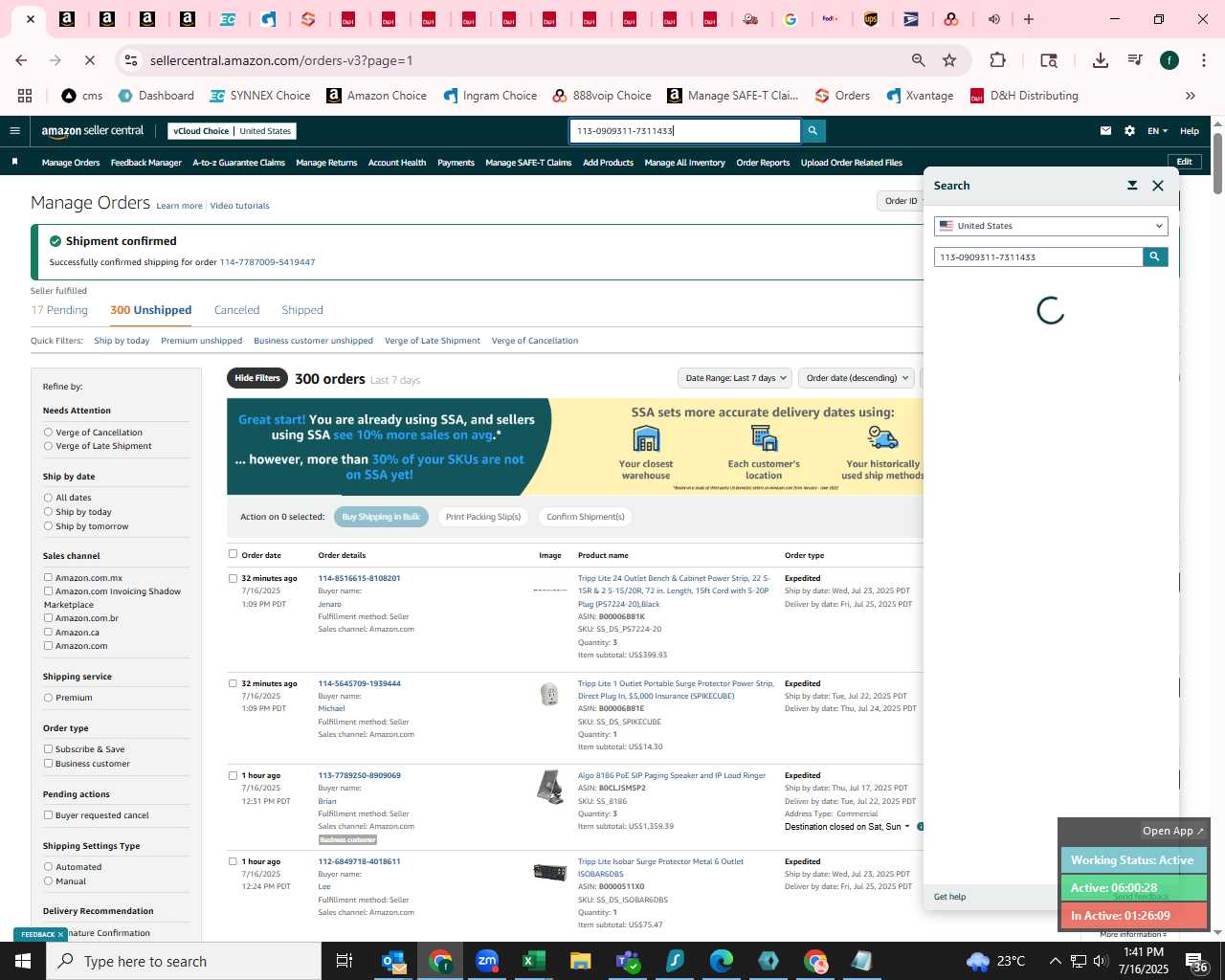
Task: Minimize the Search side panel
Action: (x=1132, y=186)
